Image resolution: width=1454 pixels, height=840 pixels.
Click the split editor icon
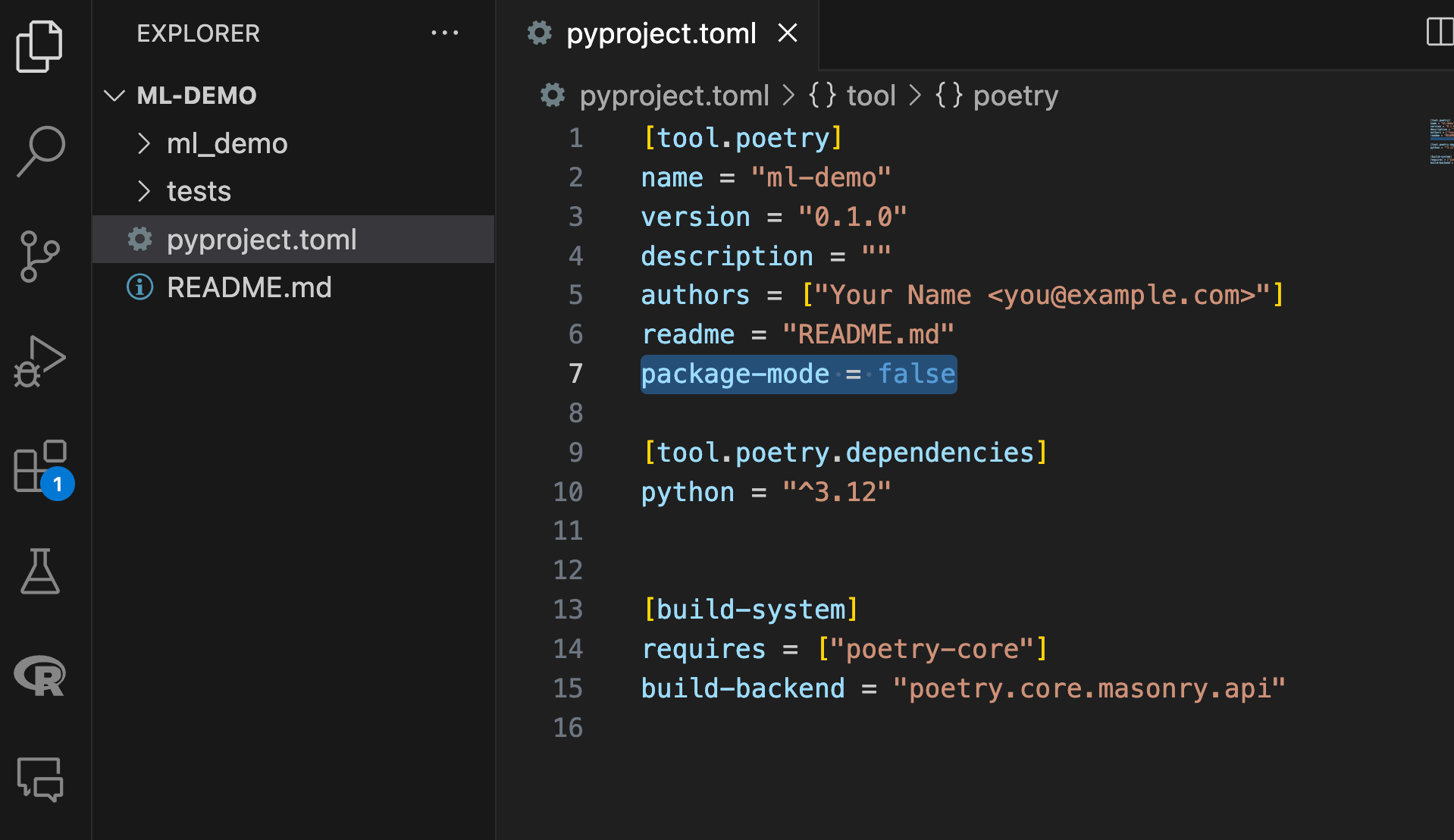(1439, 33)
